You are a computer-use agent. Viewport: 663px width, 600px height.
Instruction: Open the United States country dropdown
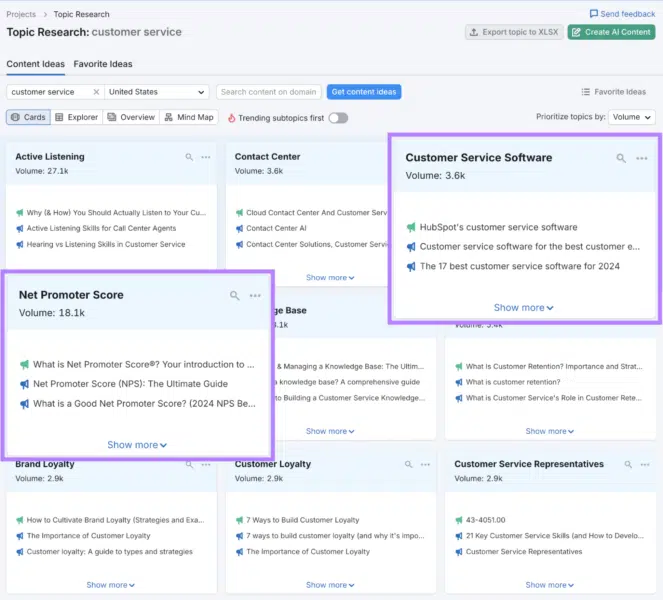point(156,92)
